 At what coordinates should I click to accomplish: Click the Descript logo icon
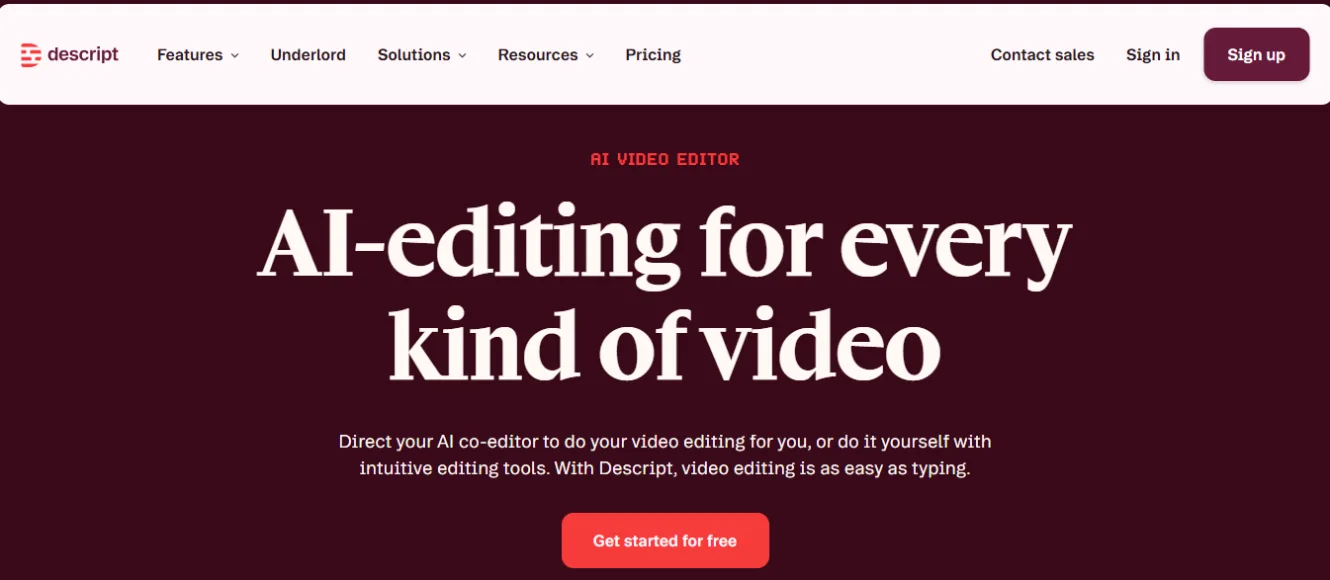point(31,55)
